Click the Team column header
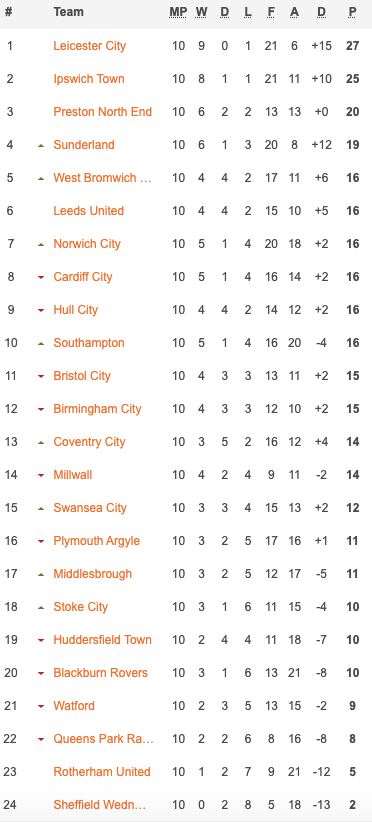372x822 pixels. click(x=68, y=12)
